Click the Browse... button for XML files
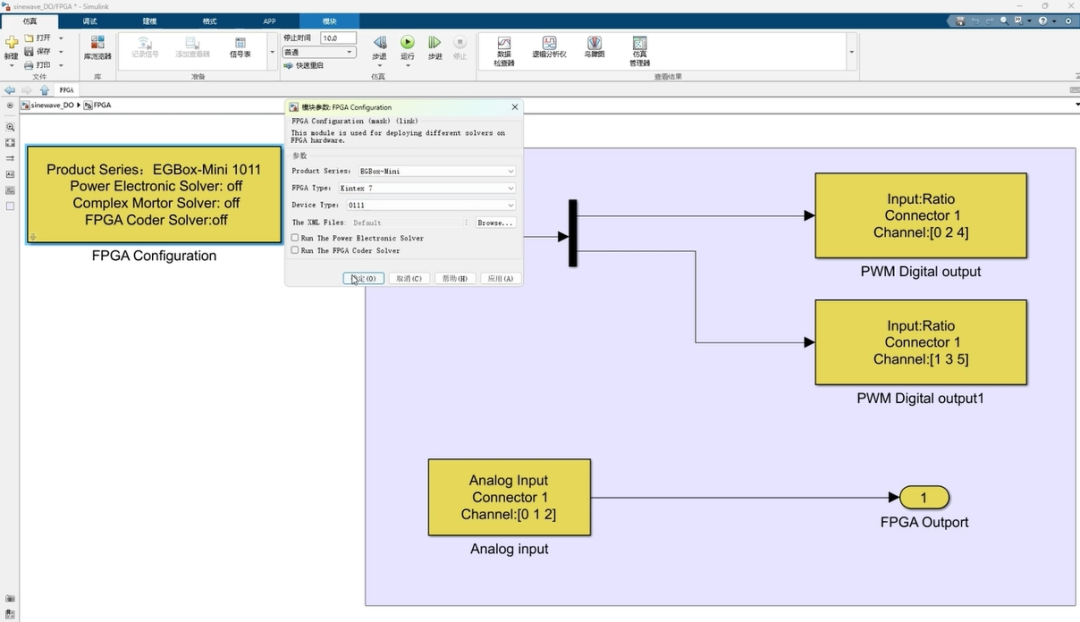Image resolution: width=1080 pixels, height=622 pixels. coord(495,223)
